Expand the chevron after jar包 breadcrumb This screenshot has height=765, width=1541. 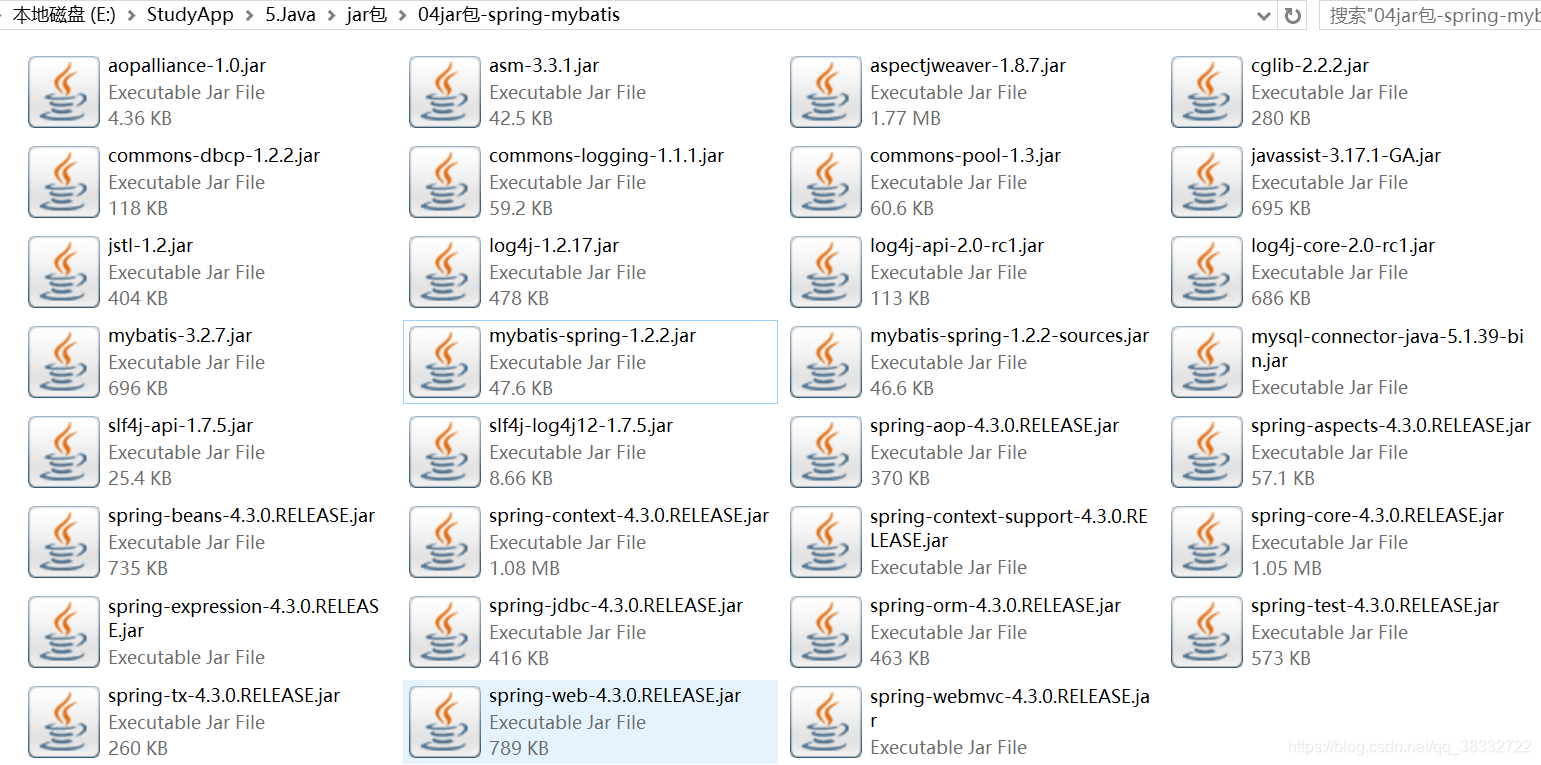point(402,15)
